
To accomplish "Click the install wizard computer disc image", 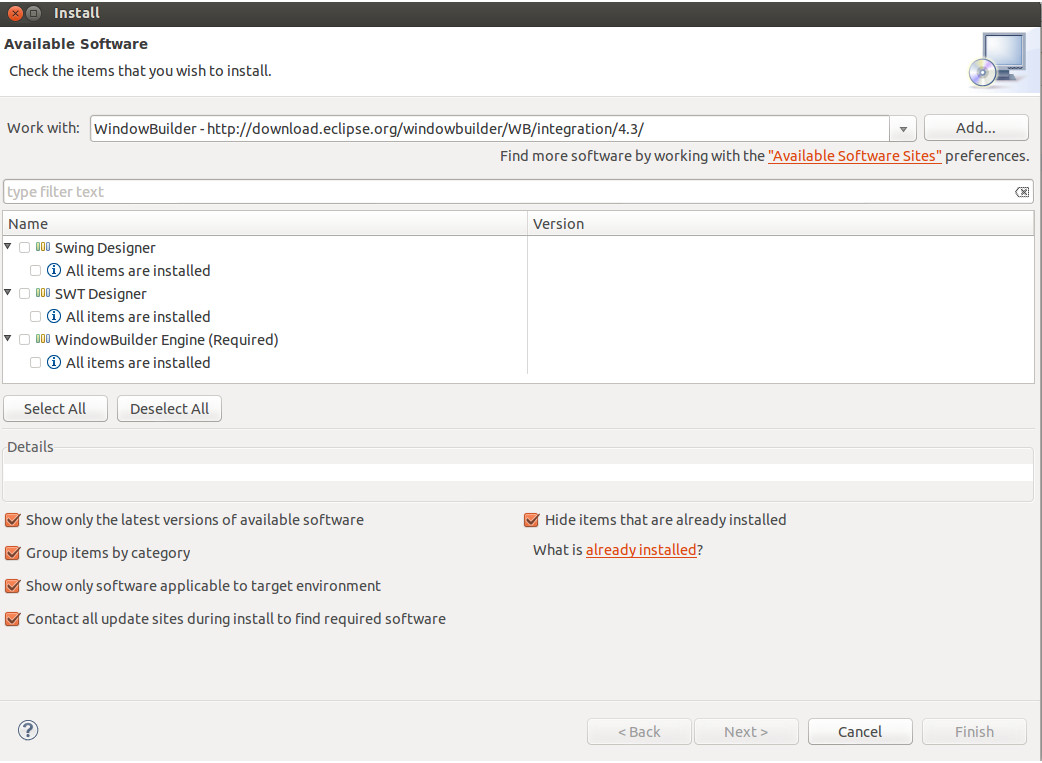I will (999, 61).
